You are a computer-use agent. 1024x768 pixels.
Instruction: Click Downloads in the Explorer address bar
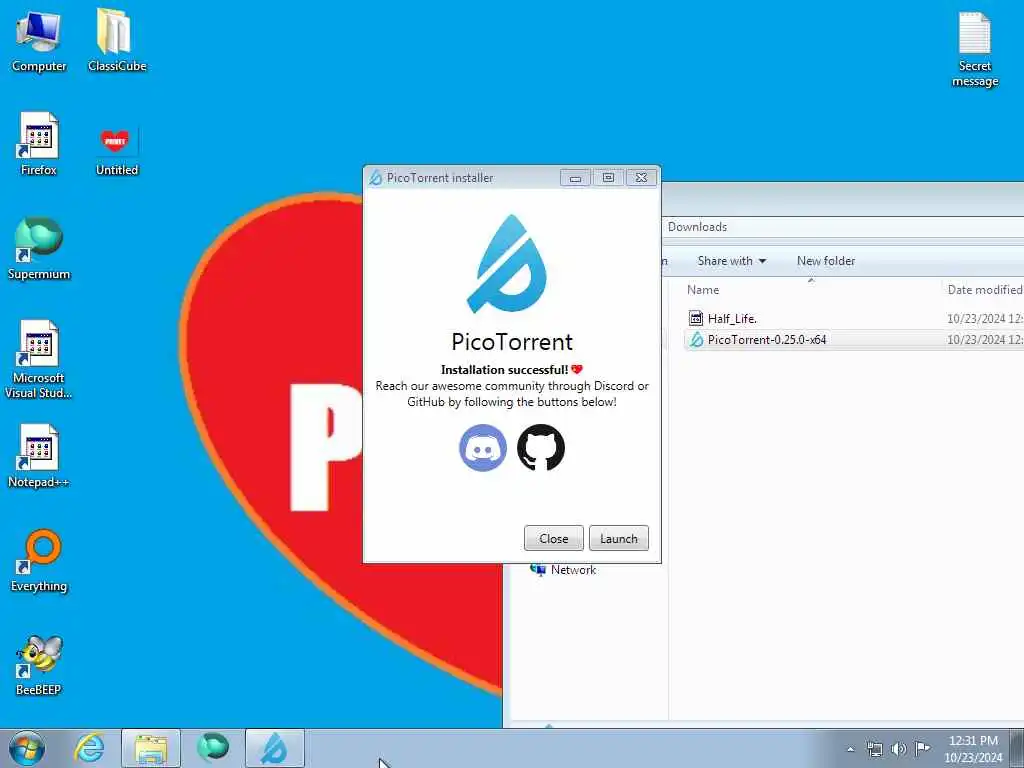click(x=697, y=227)
